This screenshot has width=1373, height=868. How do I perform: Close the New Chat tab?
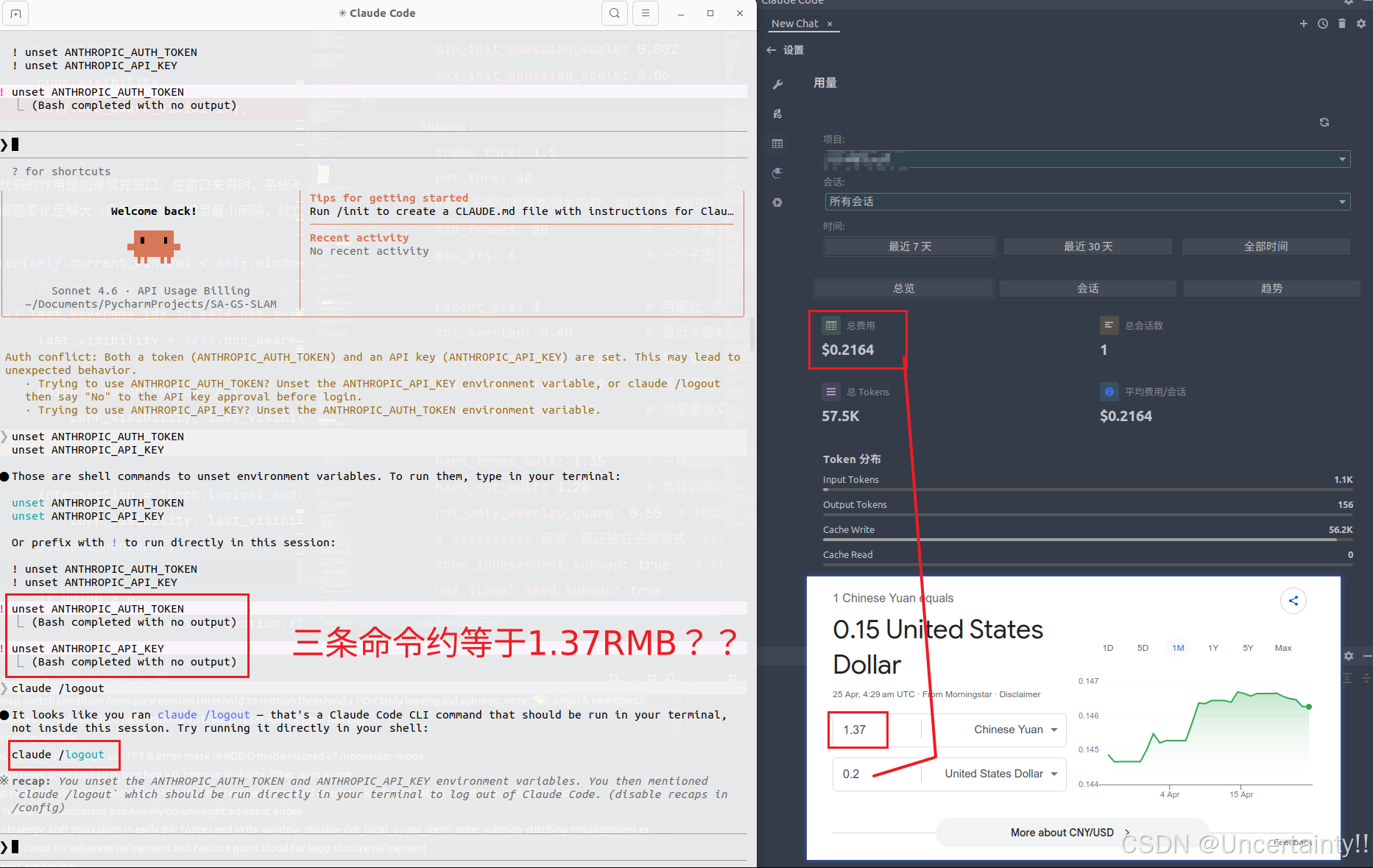pos(830,24)
